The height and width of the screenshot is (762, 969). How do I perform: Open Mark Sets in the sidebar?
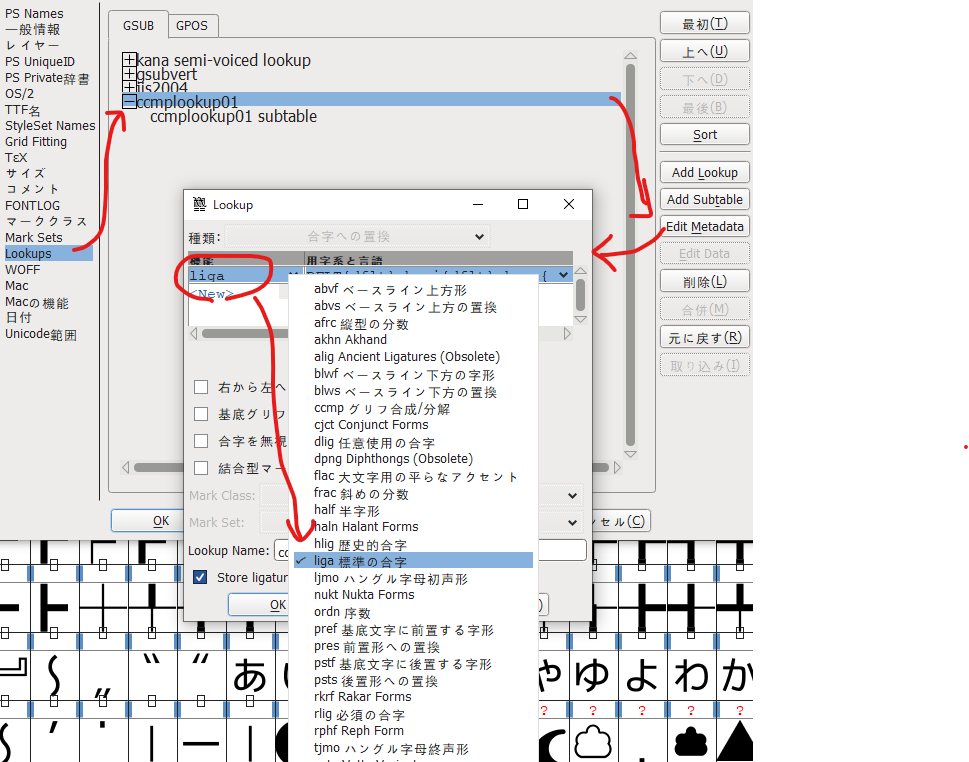click(x=34, y=237)
